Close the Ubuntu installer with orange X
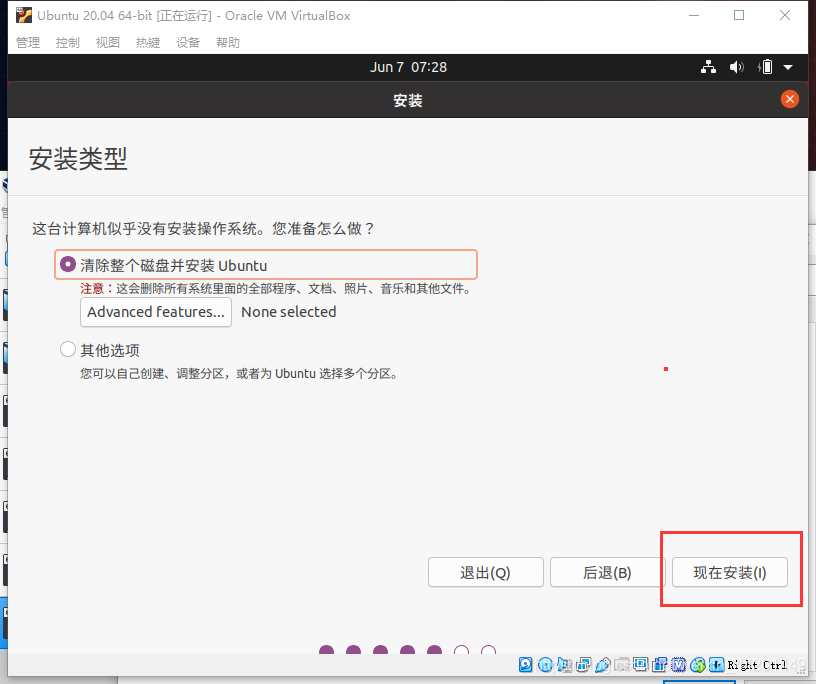This screenshot has height=684, width=816. coord(789,99)
